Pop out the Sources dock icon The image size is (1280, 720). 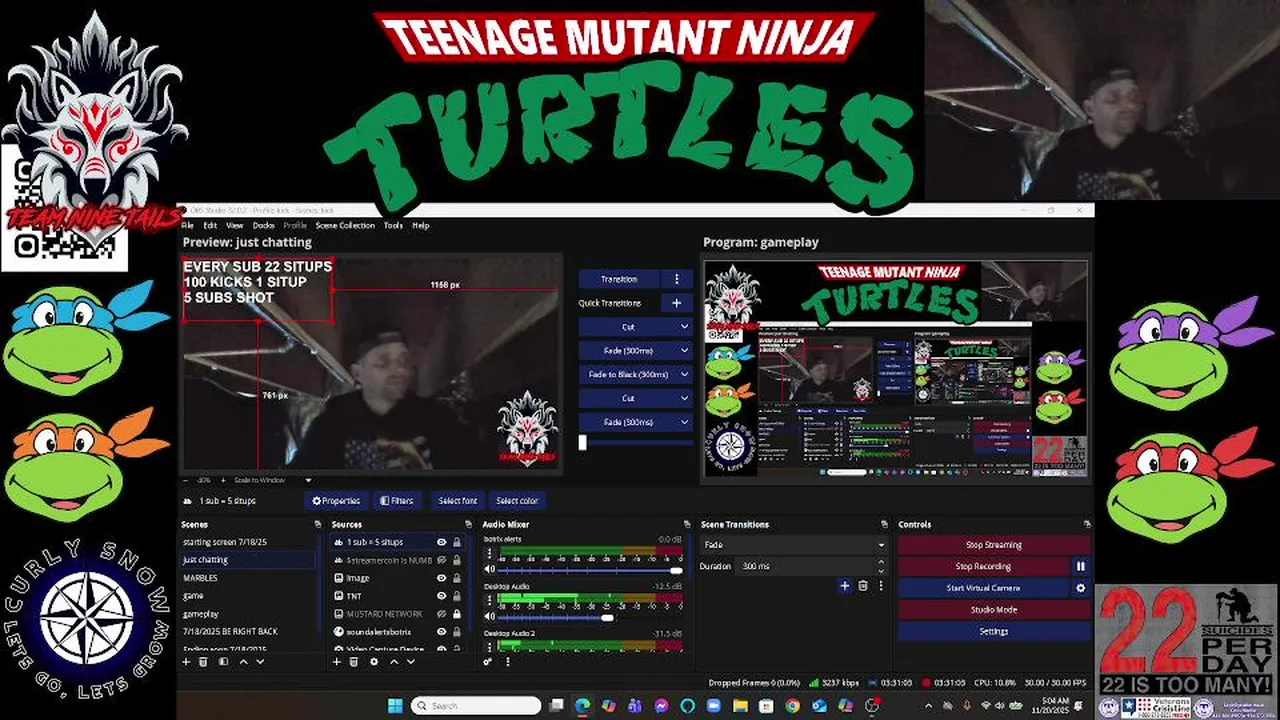pos(468,524)
